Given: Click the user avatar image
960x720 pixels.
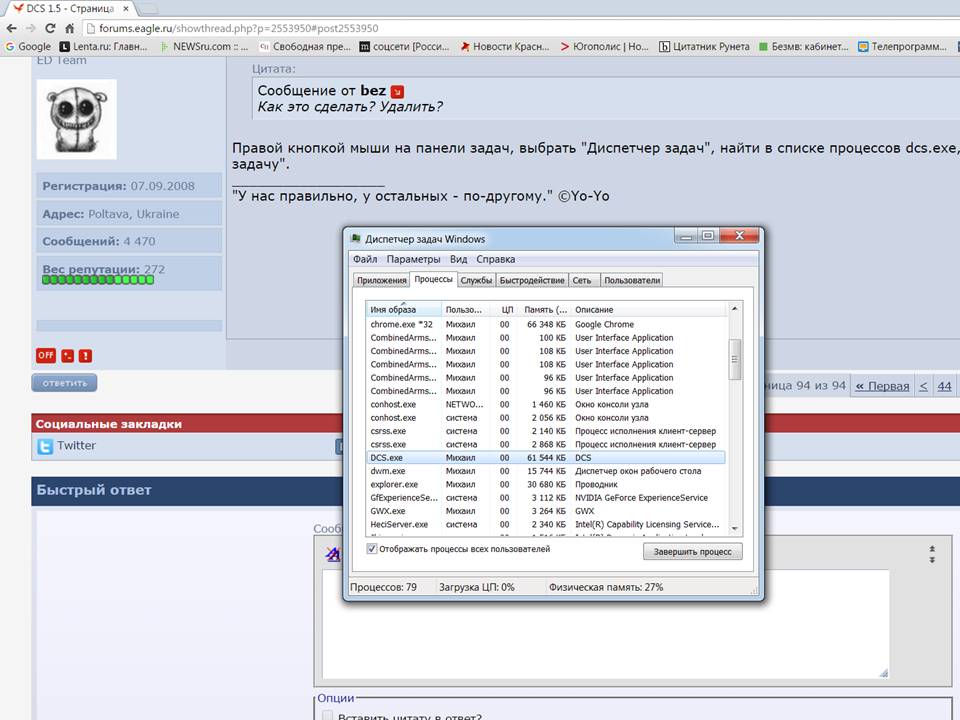Looking at the screenshot, I should click(x=77, y=119).
